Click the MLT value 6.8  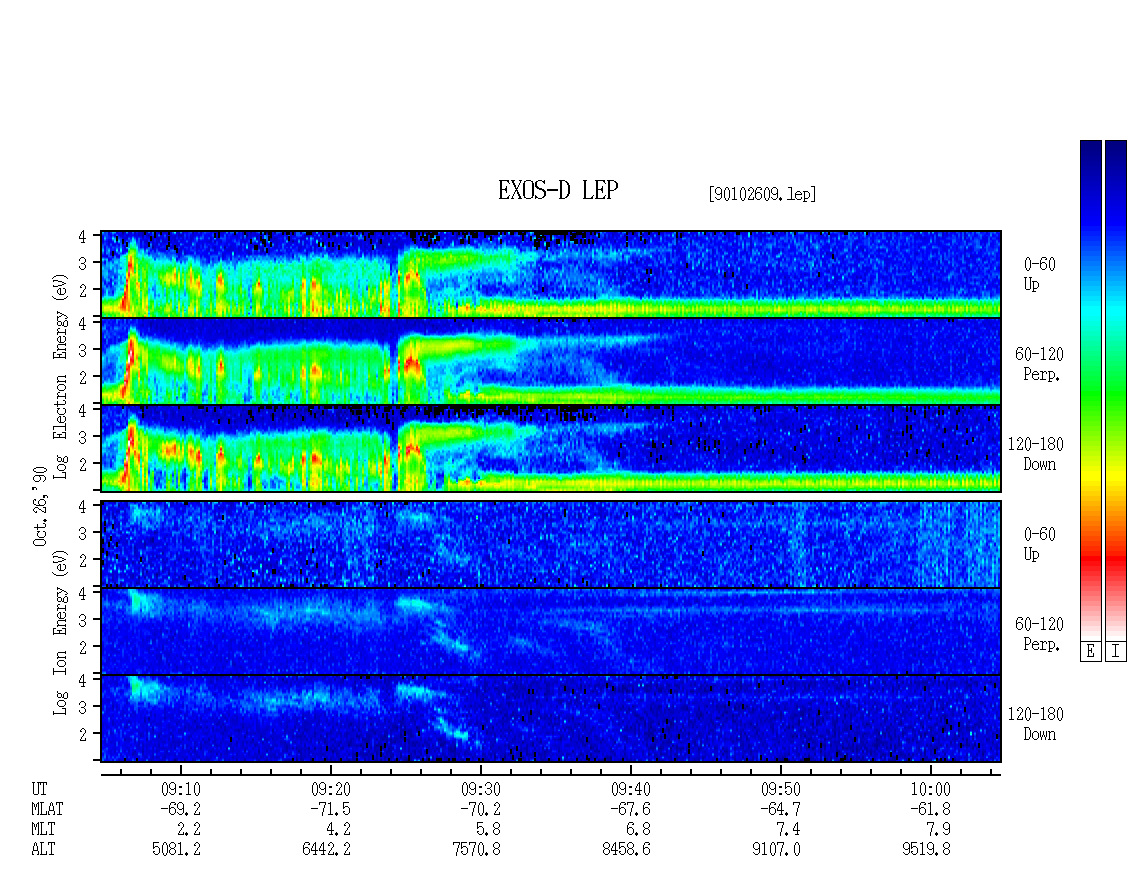[639, 829]
